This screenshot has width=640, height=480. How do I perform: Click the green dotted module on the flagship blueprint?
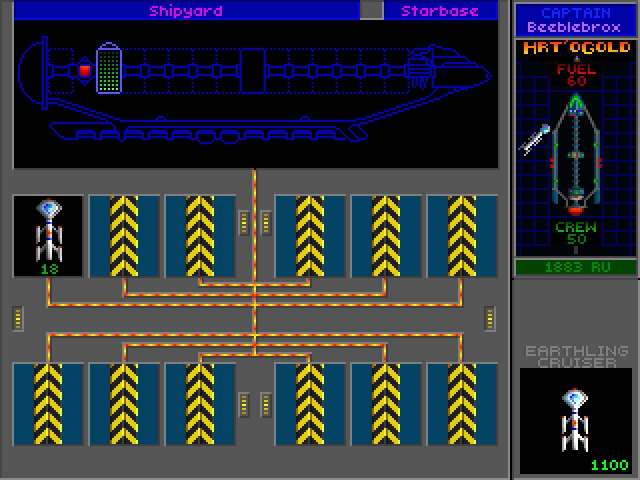click(109, 69)
